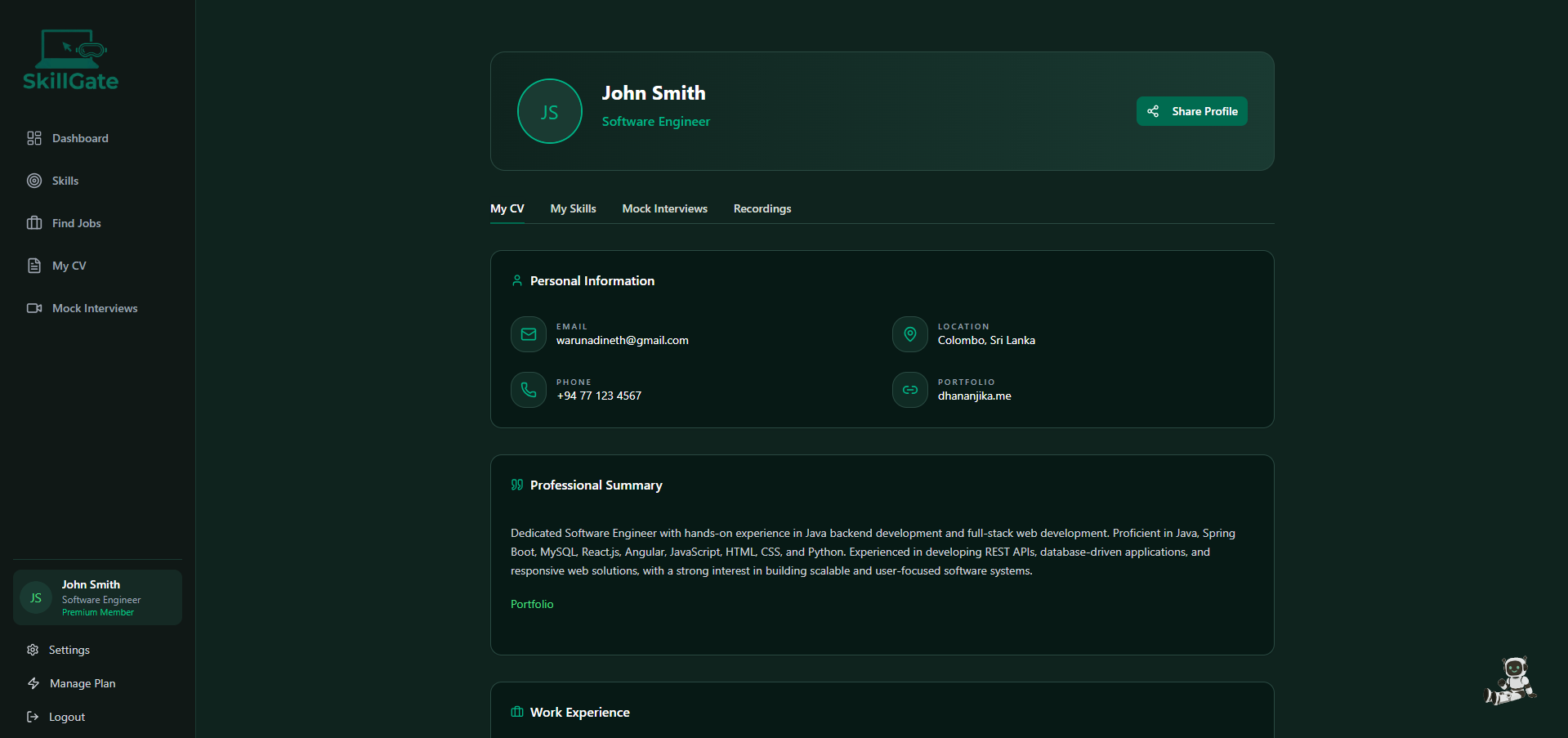This screenshot has height=738, width=1568.
Task: Click the Personal Information heading
Action: click(x=592, y=280)
